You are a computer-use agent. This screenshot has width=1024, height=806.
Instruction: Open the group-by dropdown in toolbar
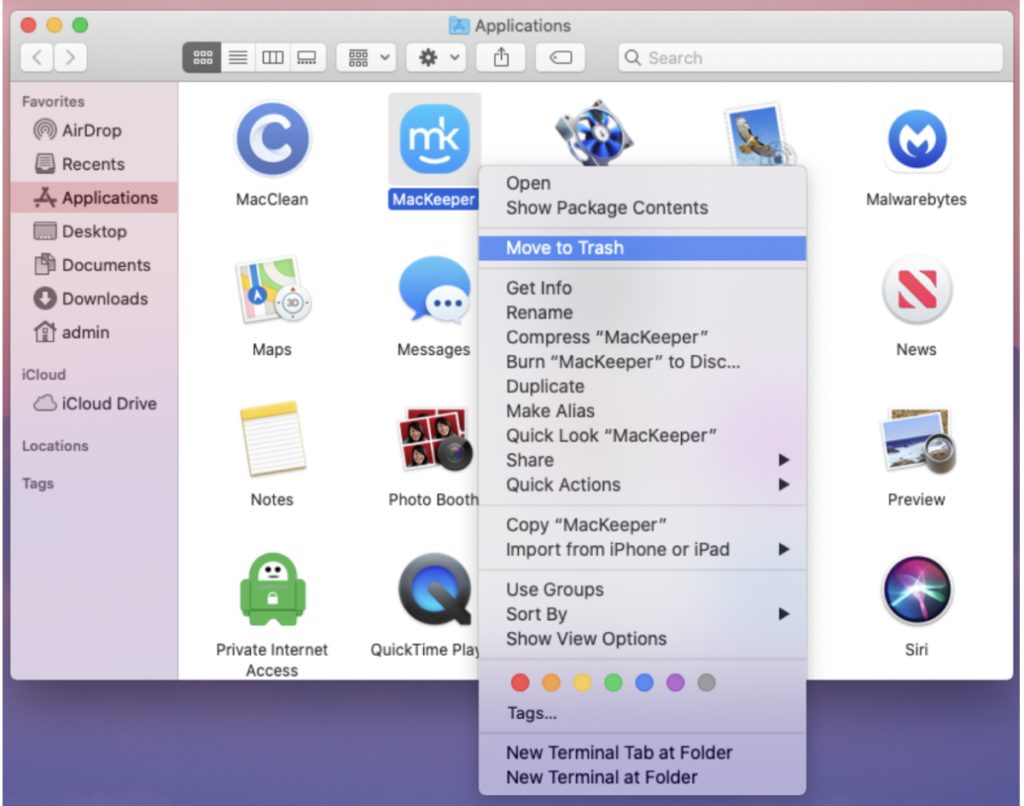coord(366,57)
